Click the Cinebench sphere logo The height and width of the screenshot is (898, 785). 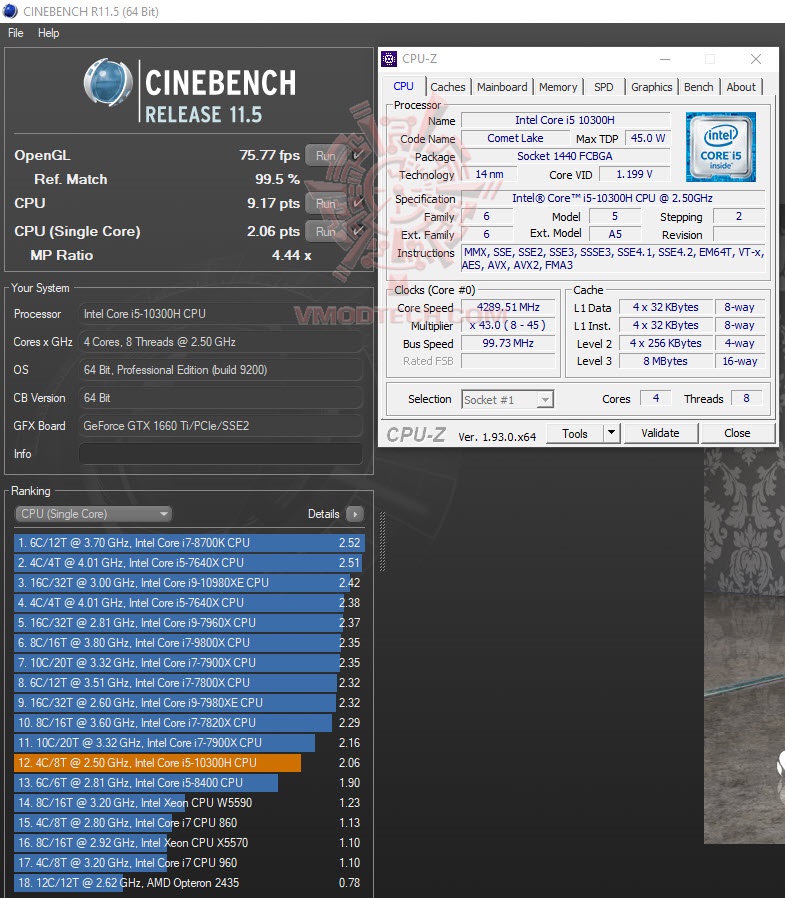(x=108, y=82)
